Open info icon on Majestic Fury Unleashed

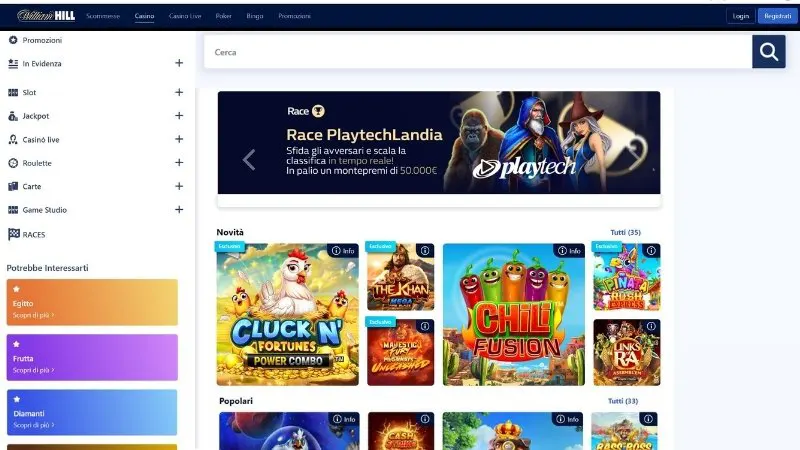click(x=424, y=326)
